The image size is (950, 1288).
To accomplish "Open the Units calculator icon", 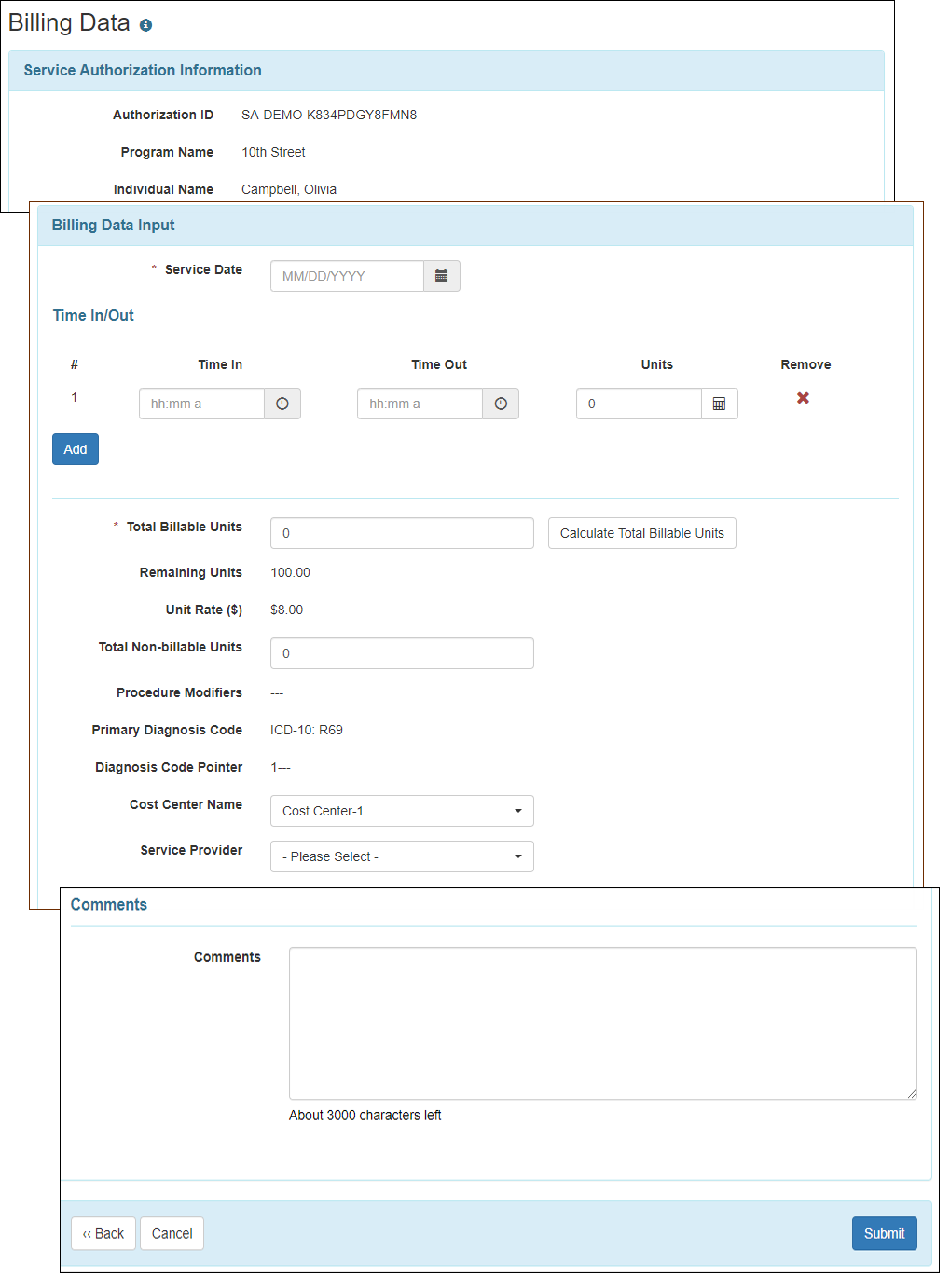I will (x=719, y=404).
